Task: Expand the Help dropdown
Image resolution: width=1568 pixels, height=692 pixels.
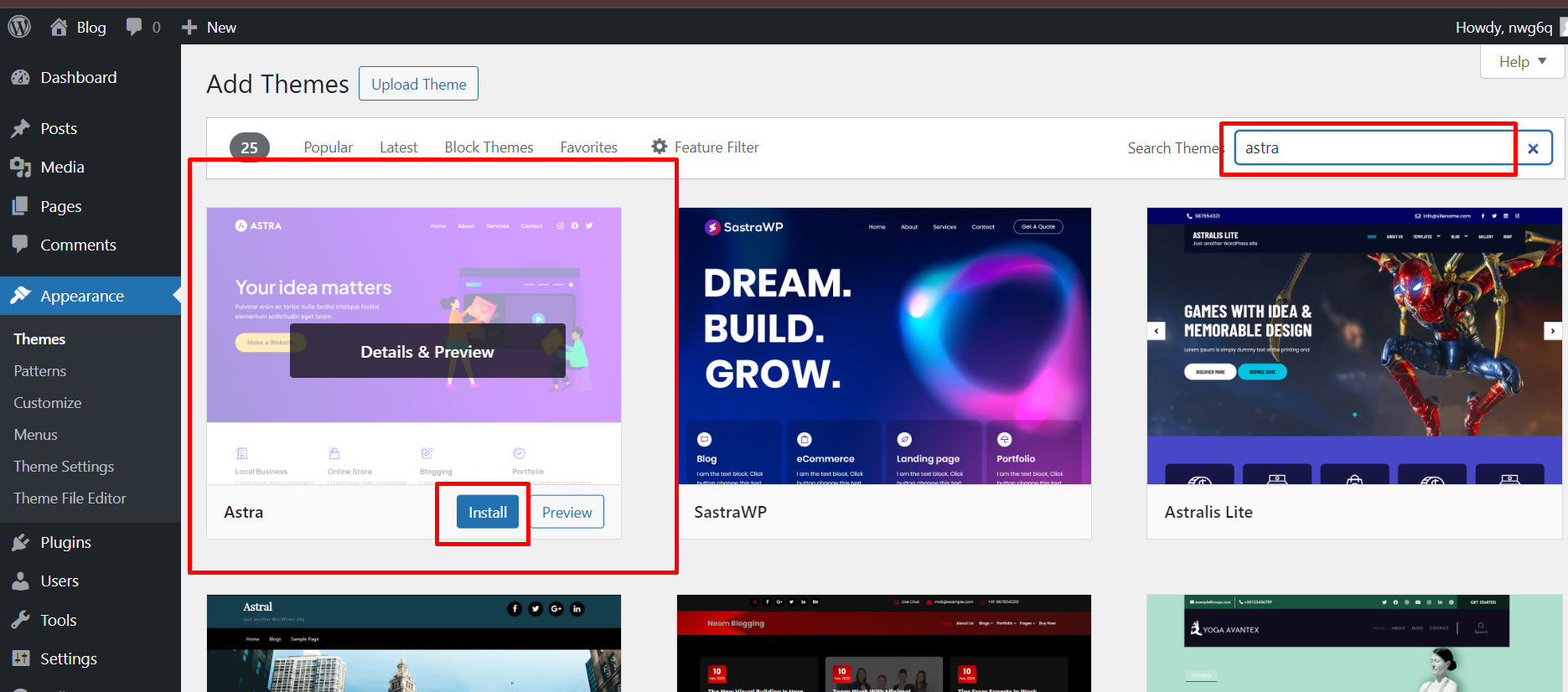Action: click(x=1523, y=62)
